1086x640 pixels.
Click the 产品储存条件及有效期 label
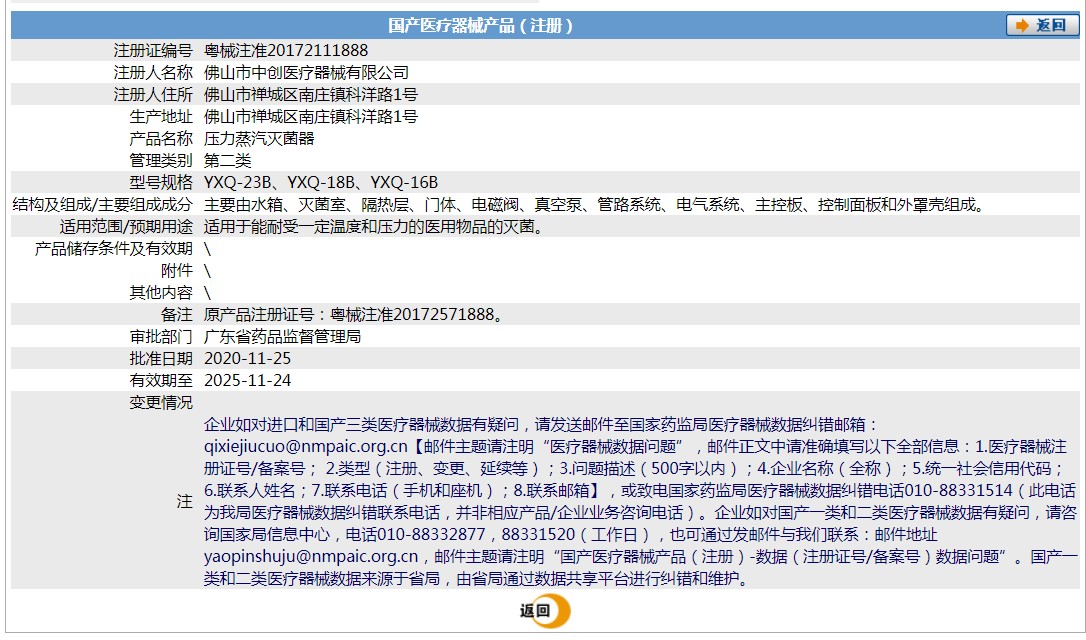[x=114, y=249]
